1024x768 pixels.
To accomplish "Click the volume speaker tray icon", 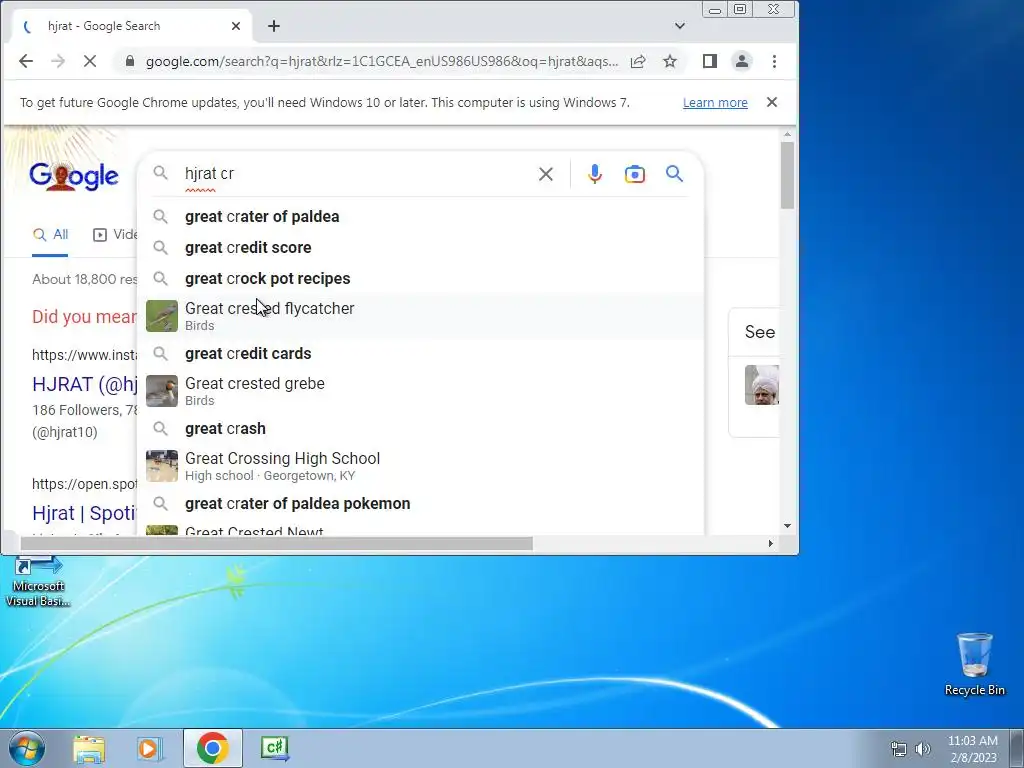I will coord(923,749).
